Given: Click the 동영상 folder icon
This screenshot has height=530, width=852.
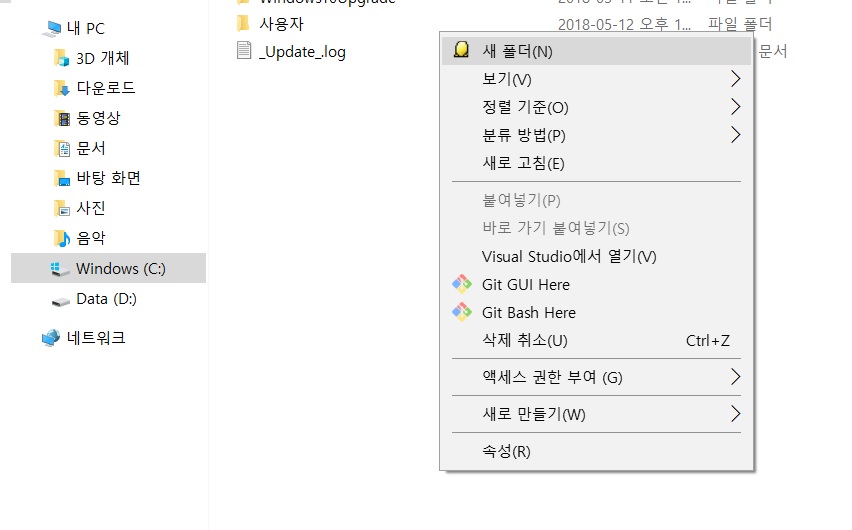Looking at the screenshot, I should tap(62, 118).
